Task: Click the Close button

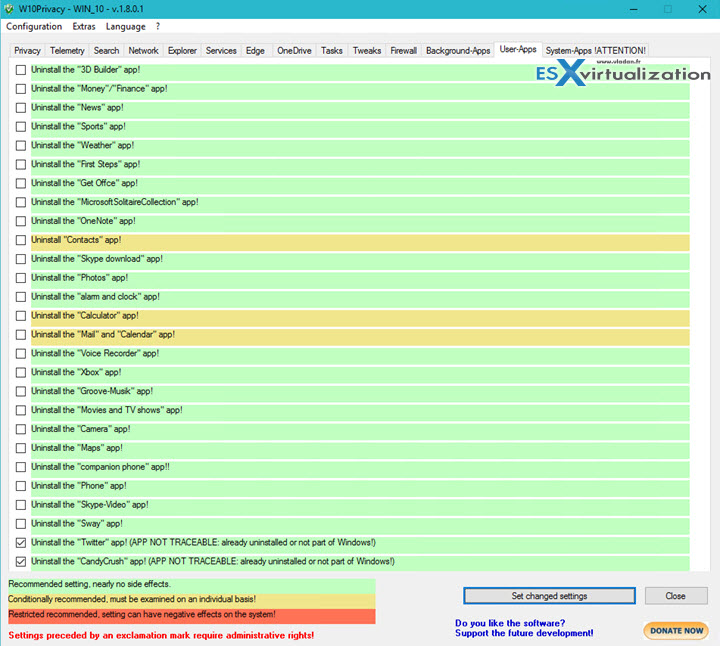Action: pos(675,596)
